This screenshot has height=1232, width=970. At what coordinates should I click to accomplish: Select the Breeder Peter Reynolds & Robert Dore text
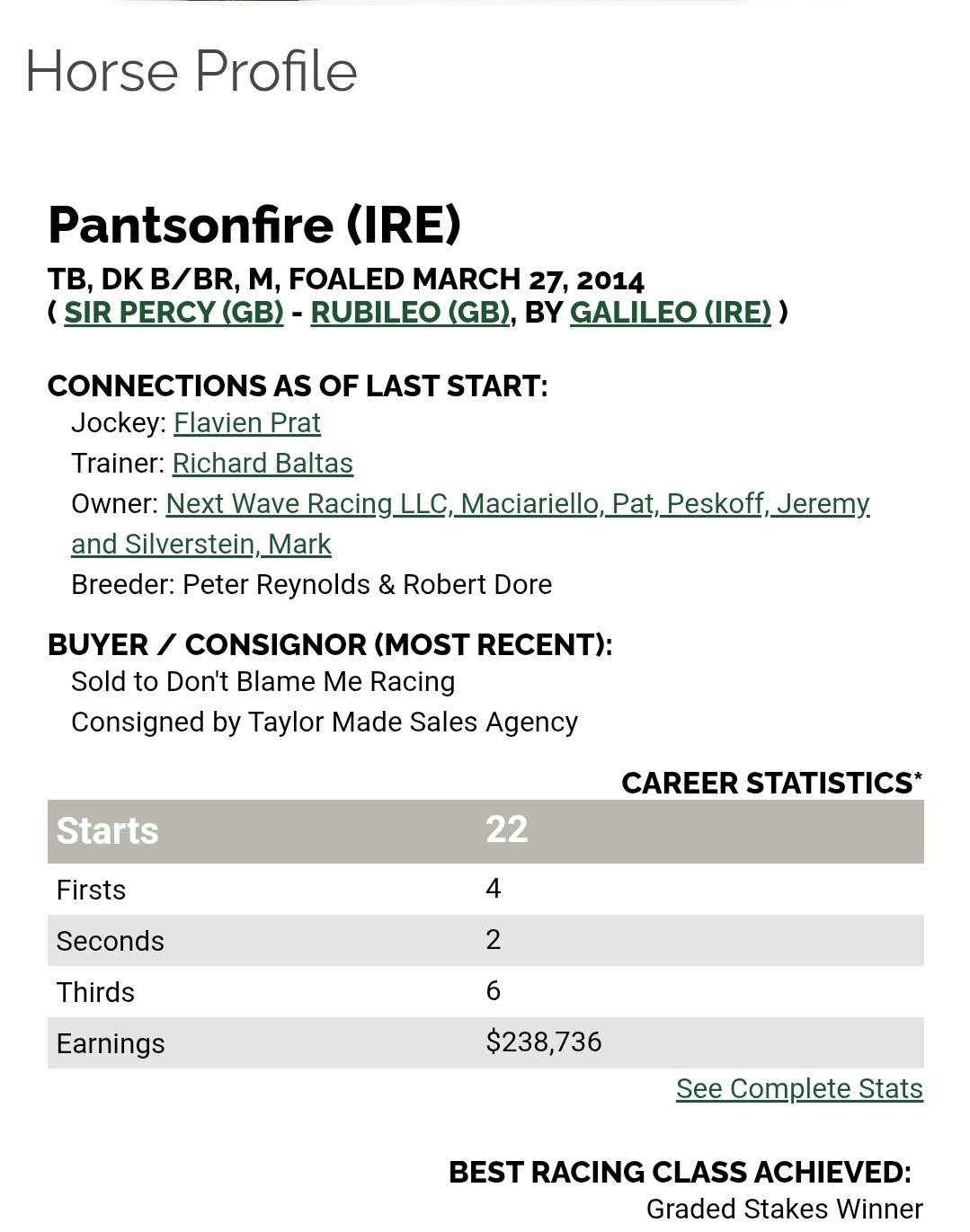311,584
